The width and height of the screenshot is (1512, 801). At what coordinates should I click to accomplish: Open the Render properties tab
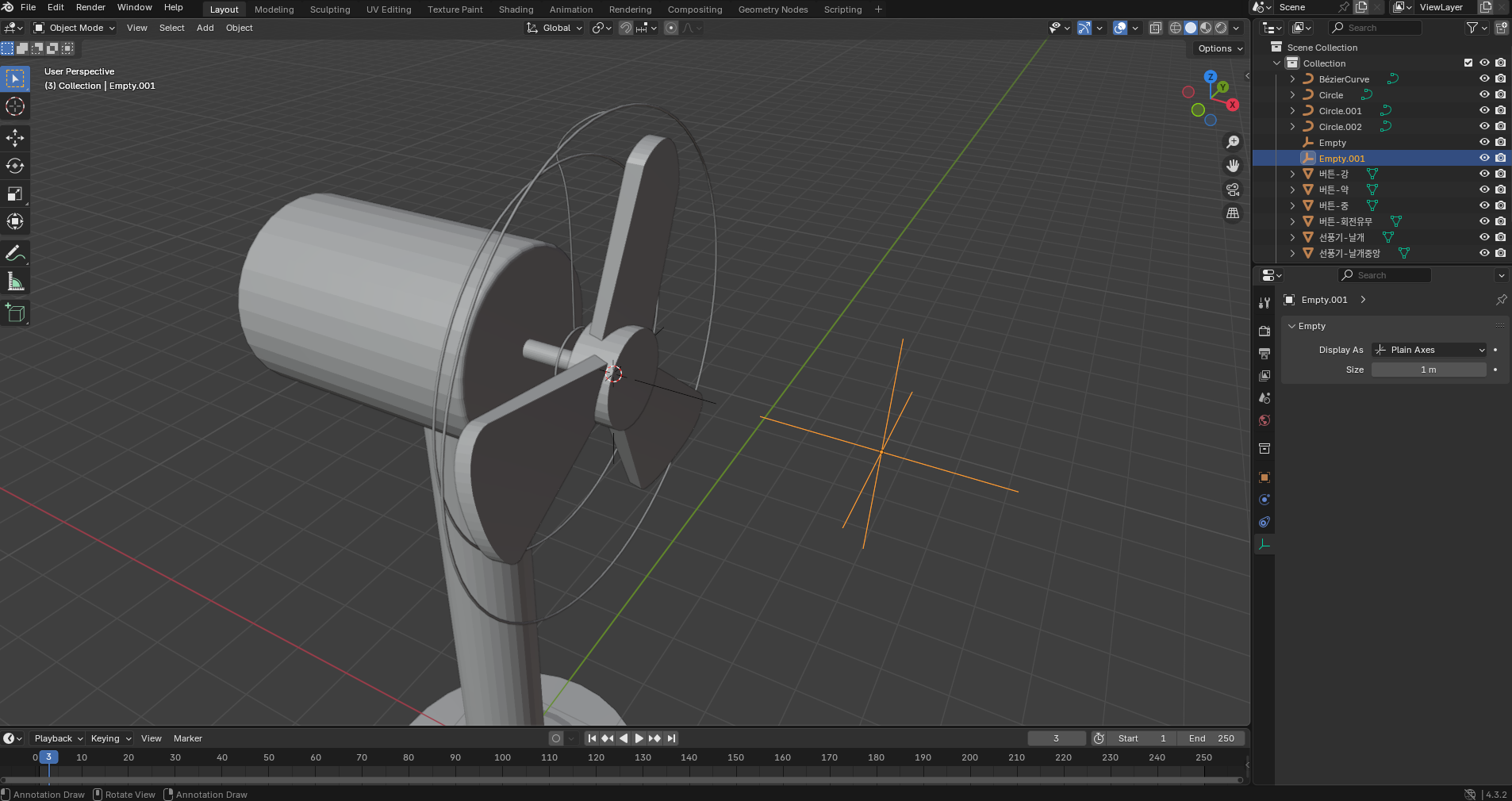pyautogui.click(x=1264, y=331)
